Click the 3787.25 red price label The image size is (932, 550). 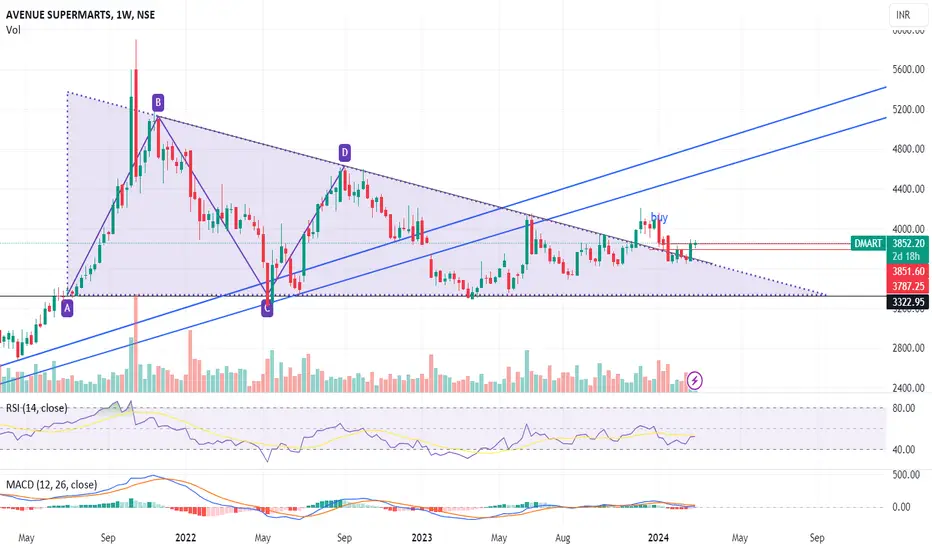pos(908,286)
